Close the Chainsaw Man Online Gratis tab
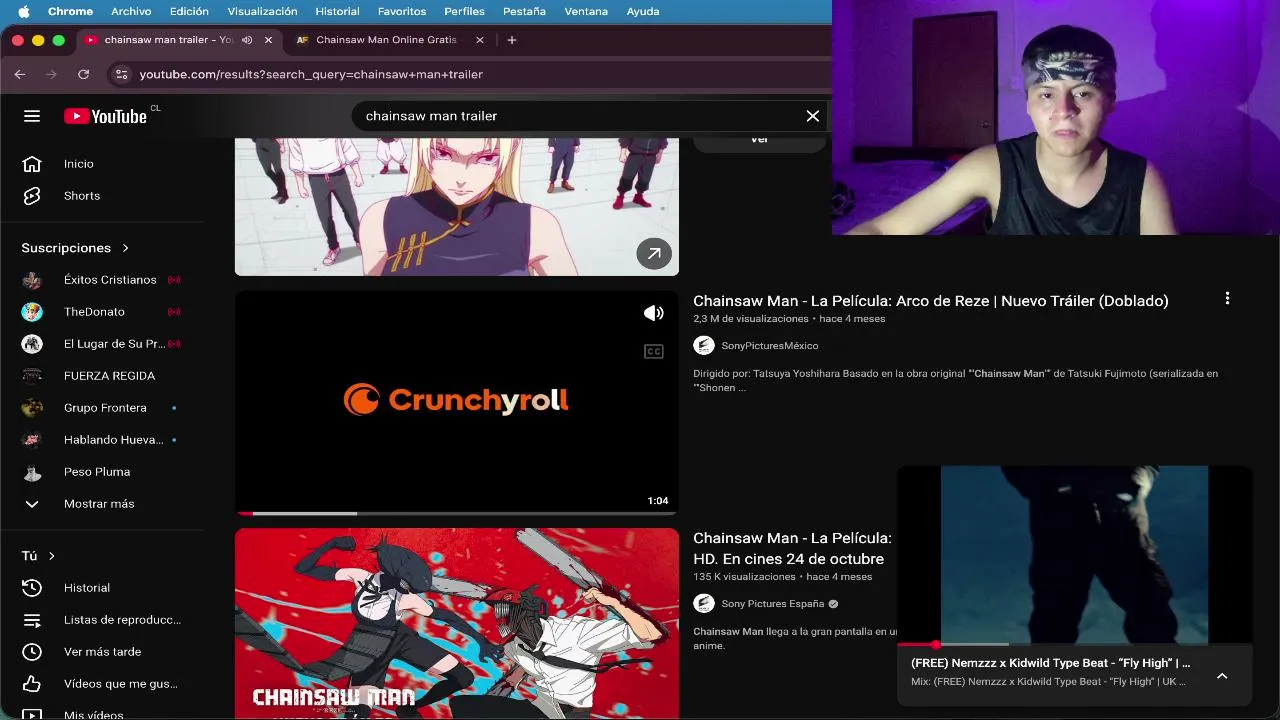This screenshot has height=720, width=1280. pos(480,40)
